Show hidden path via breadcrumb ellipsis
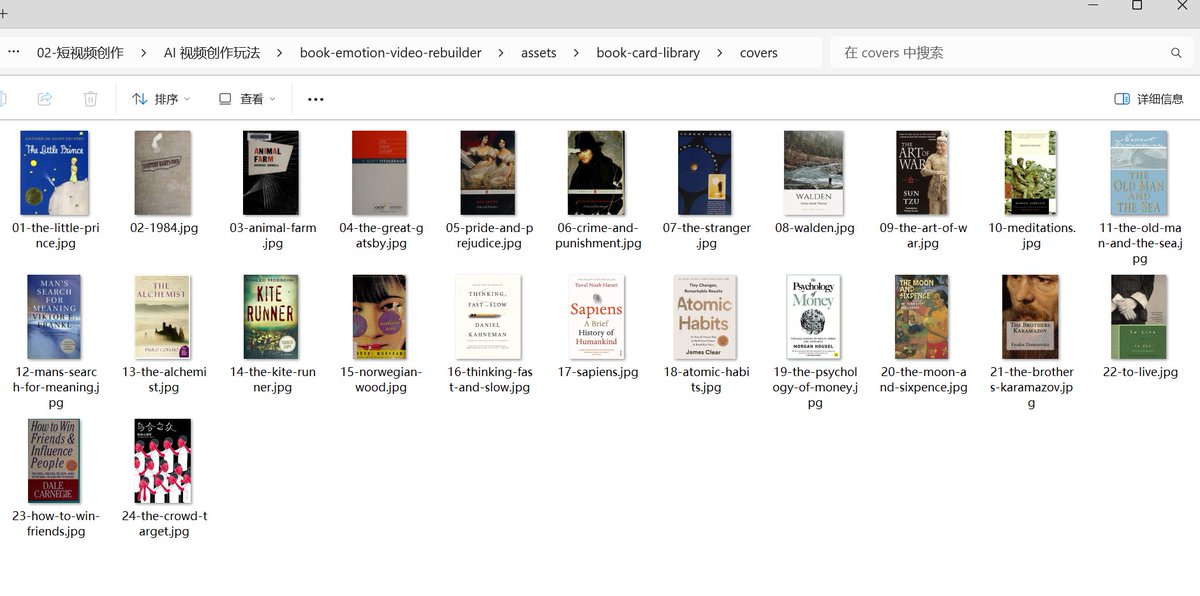1200x596 pixels. (14, 52)
